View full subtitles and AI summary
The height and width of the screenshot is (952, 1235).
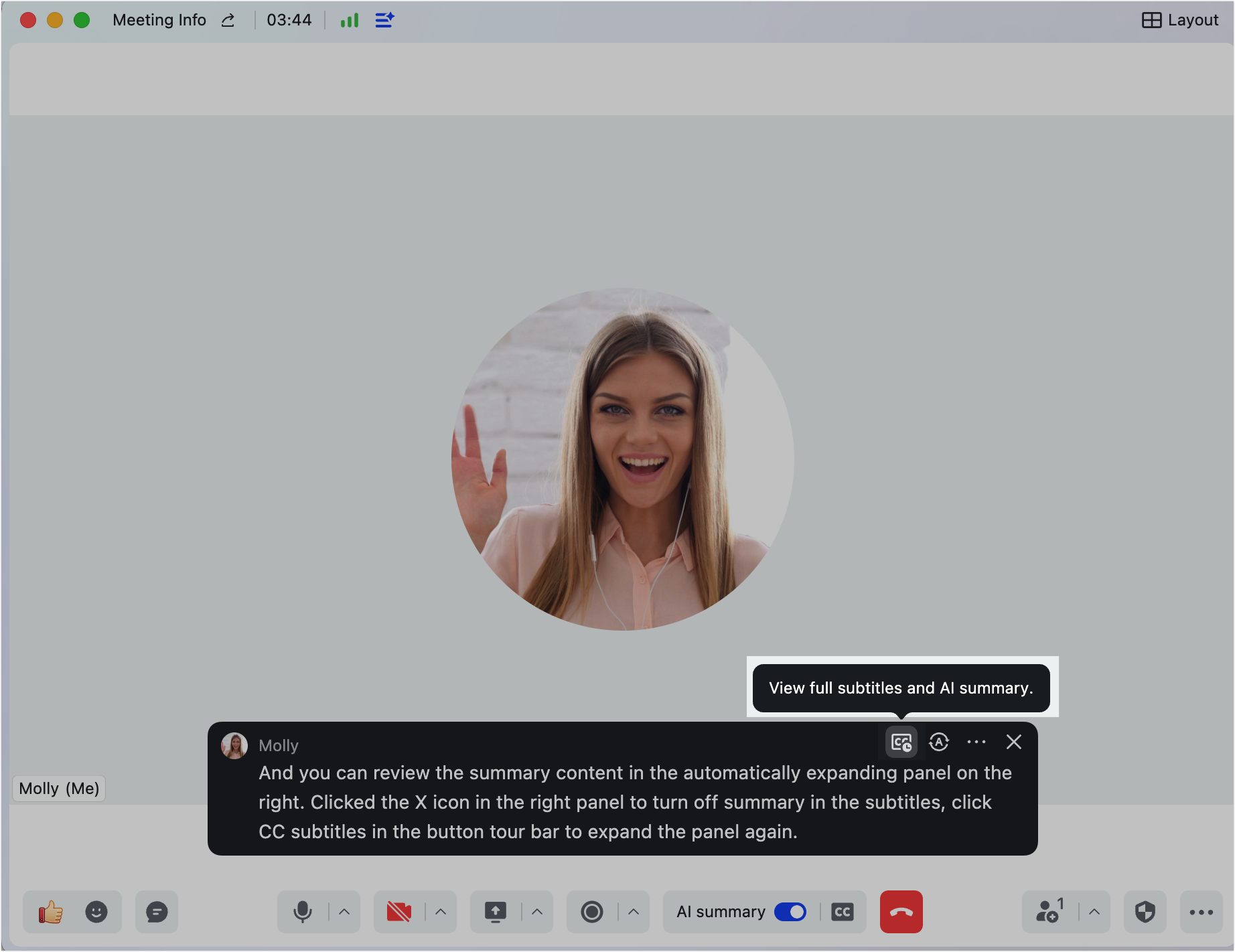[x=901, y=742]
